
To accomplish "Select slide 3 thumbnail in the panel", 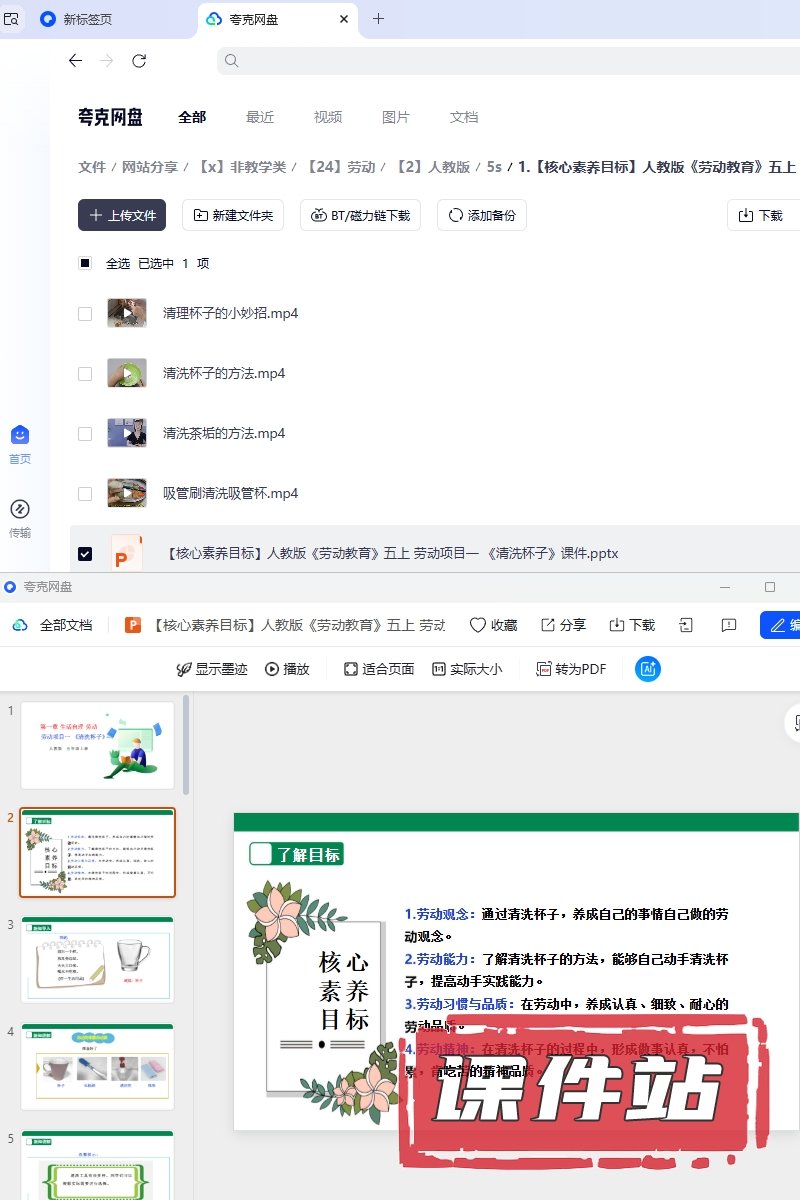I will (x=98, y=960).
